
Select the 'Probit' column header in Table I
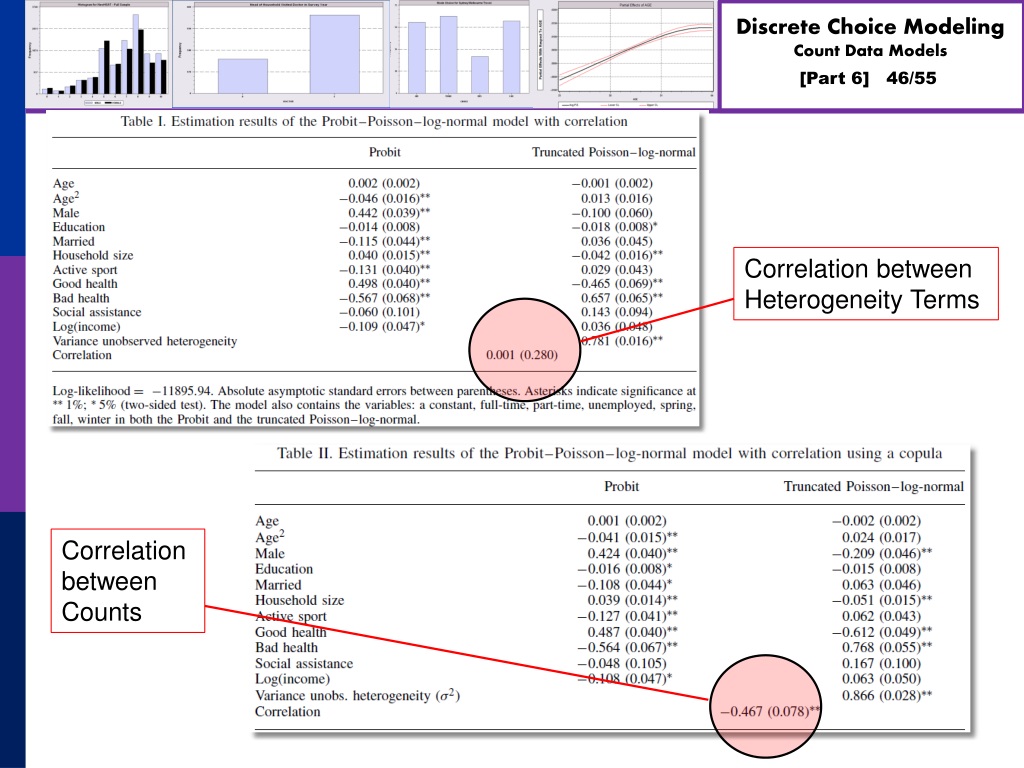[x=385, y=152]
